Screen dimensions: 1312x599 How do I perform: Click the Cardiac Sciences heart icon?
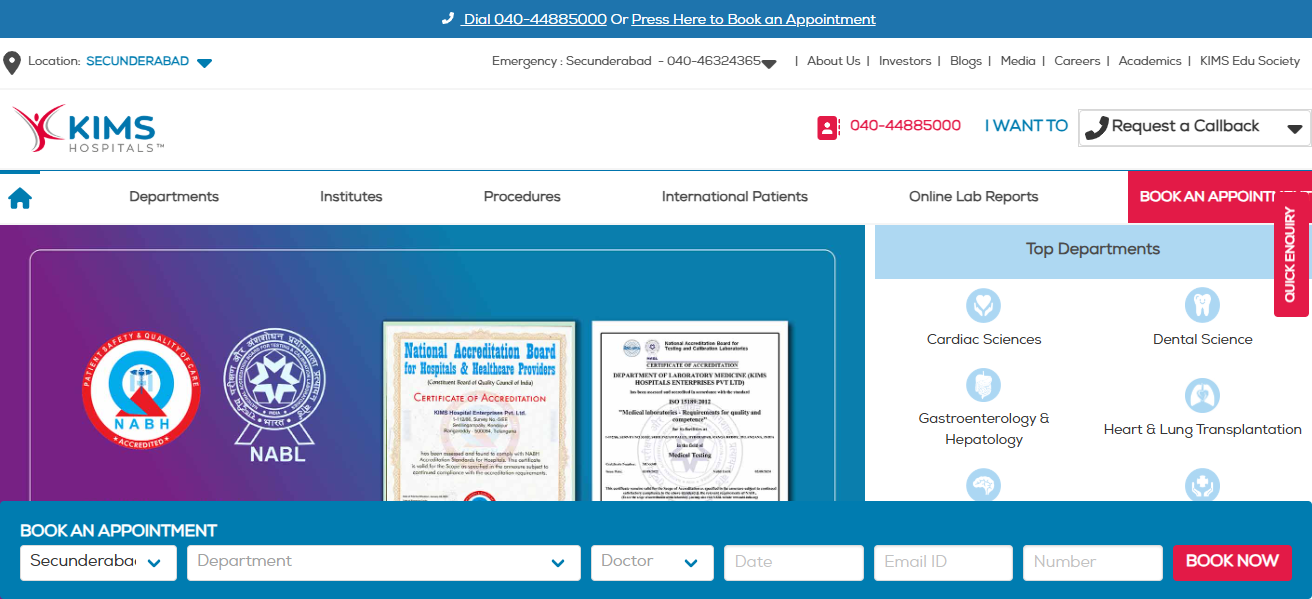[x=984, y=305]
